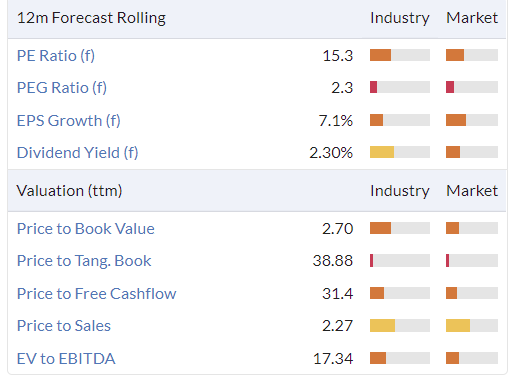Click the Market column header in forecast section
This screenshot has width=514, height=380.
pyautogui.click(x=472, y=18)
